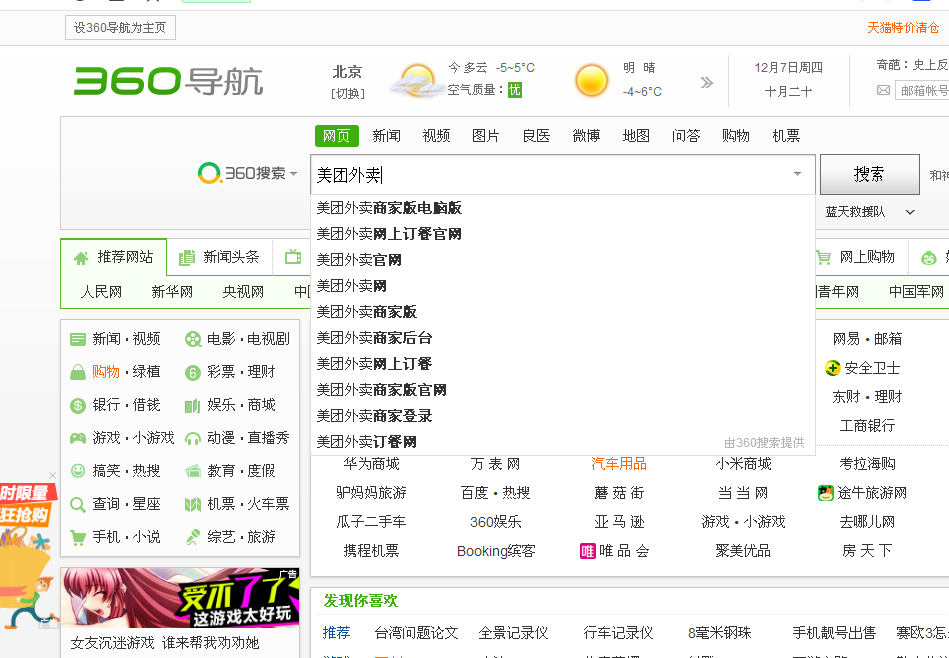
Task: Open the 工商银行 link
Action: click(867, 426)
